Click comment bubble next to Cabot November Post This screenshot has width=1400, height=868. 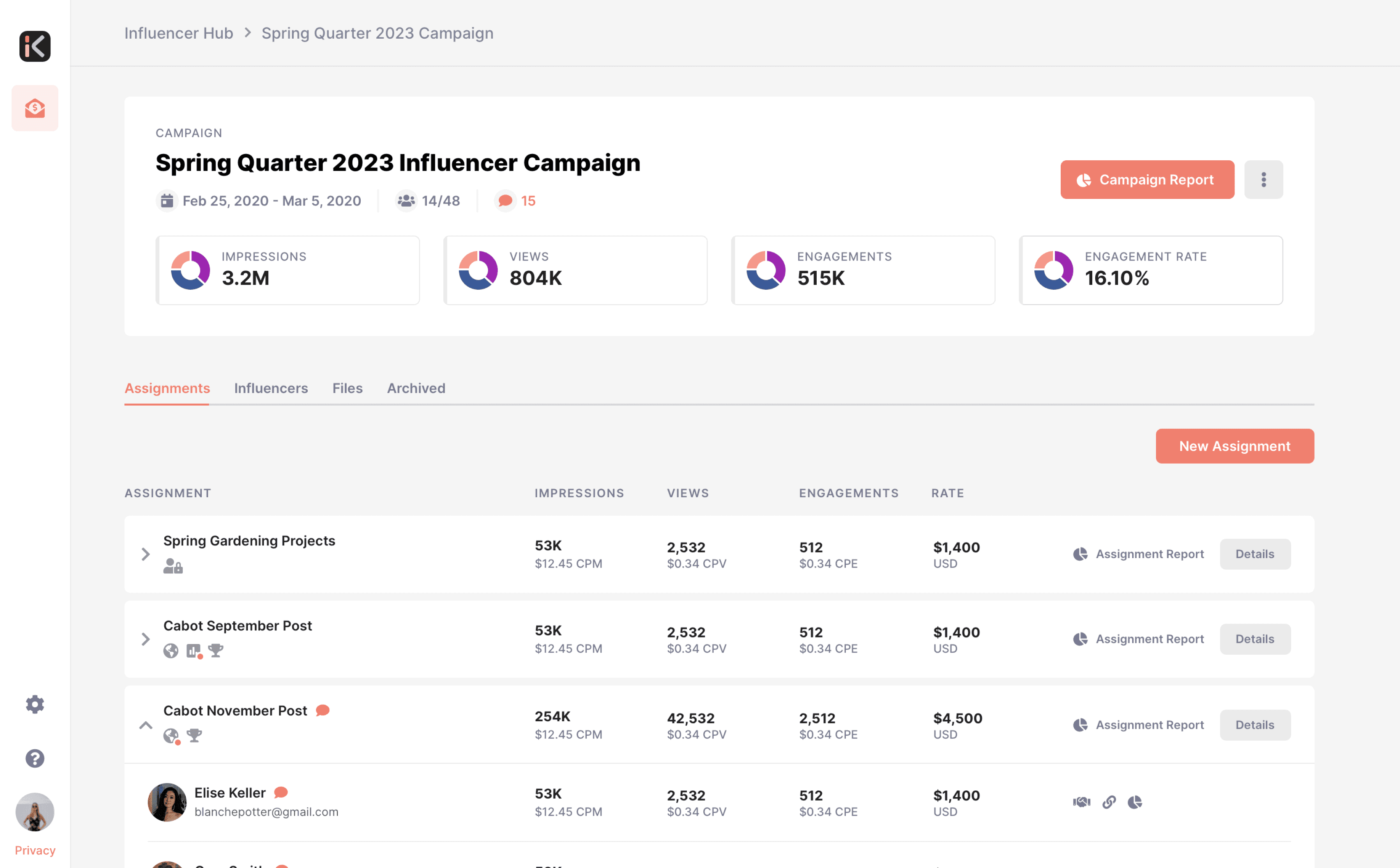click(x=323, y=711)
